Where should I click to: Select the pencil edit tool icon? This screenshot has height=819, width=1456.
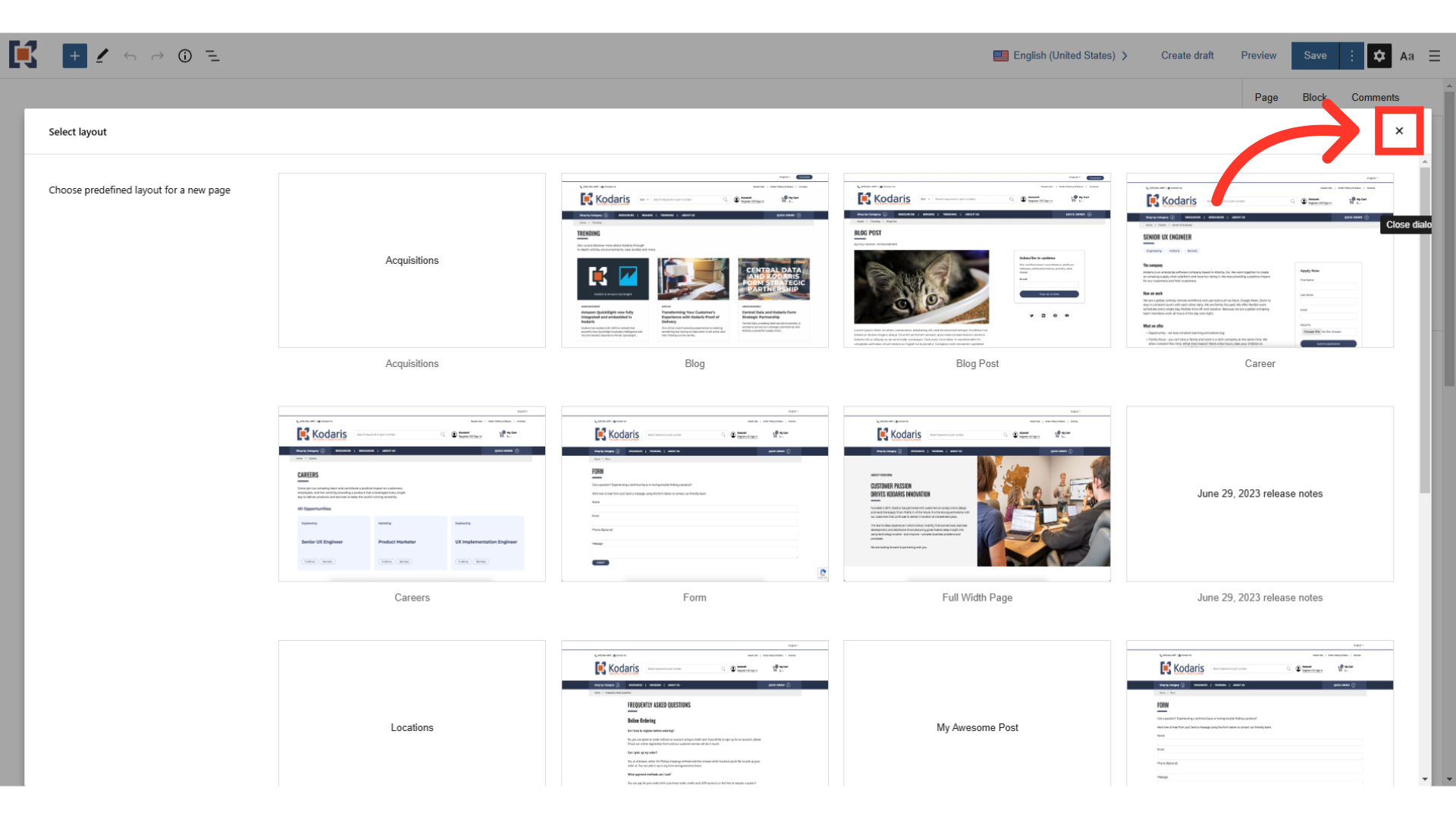(102, 55)
